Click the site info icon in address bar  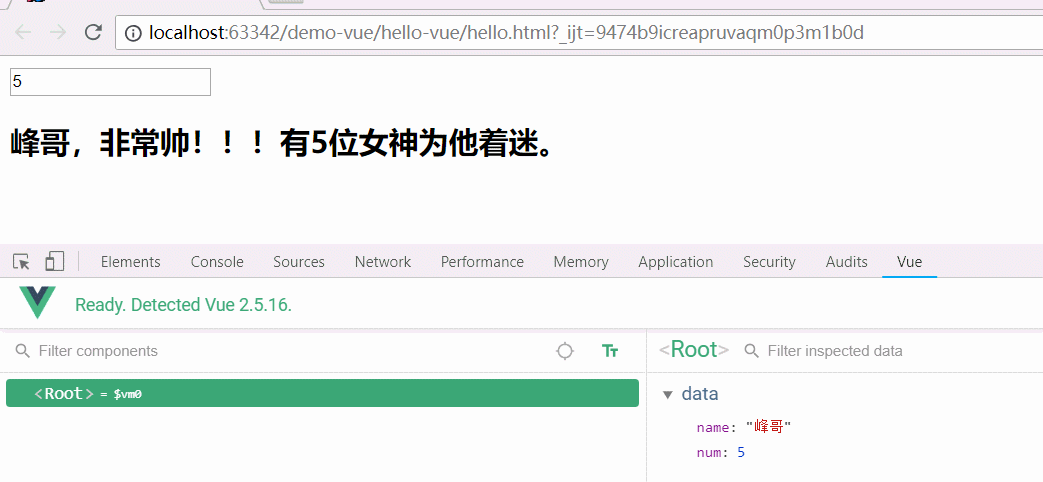point(133,33)
